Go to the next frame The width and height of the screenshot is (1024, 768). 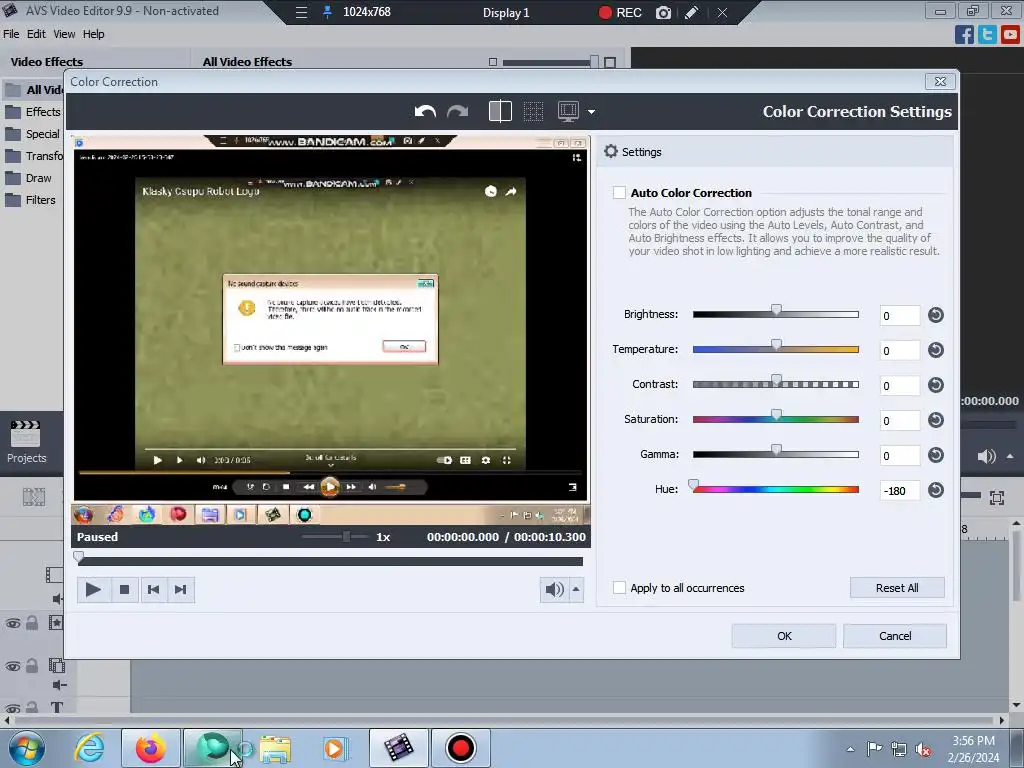click(181, 590)
